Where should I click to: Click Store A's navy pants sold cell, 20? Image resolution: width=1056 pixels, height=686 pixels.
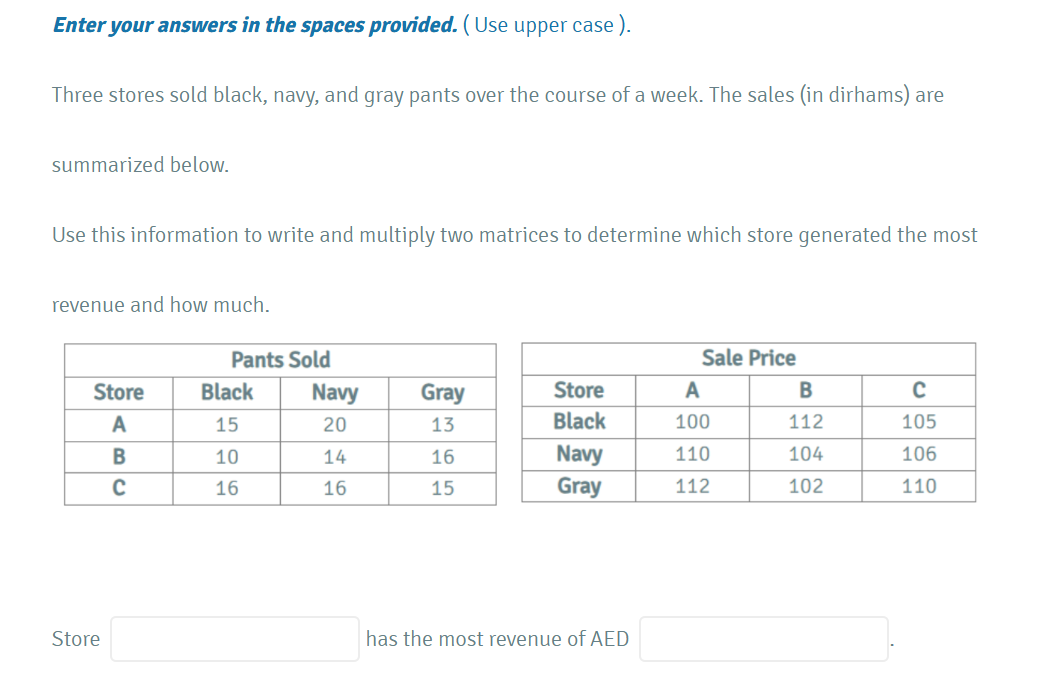[x=335, y=425]
